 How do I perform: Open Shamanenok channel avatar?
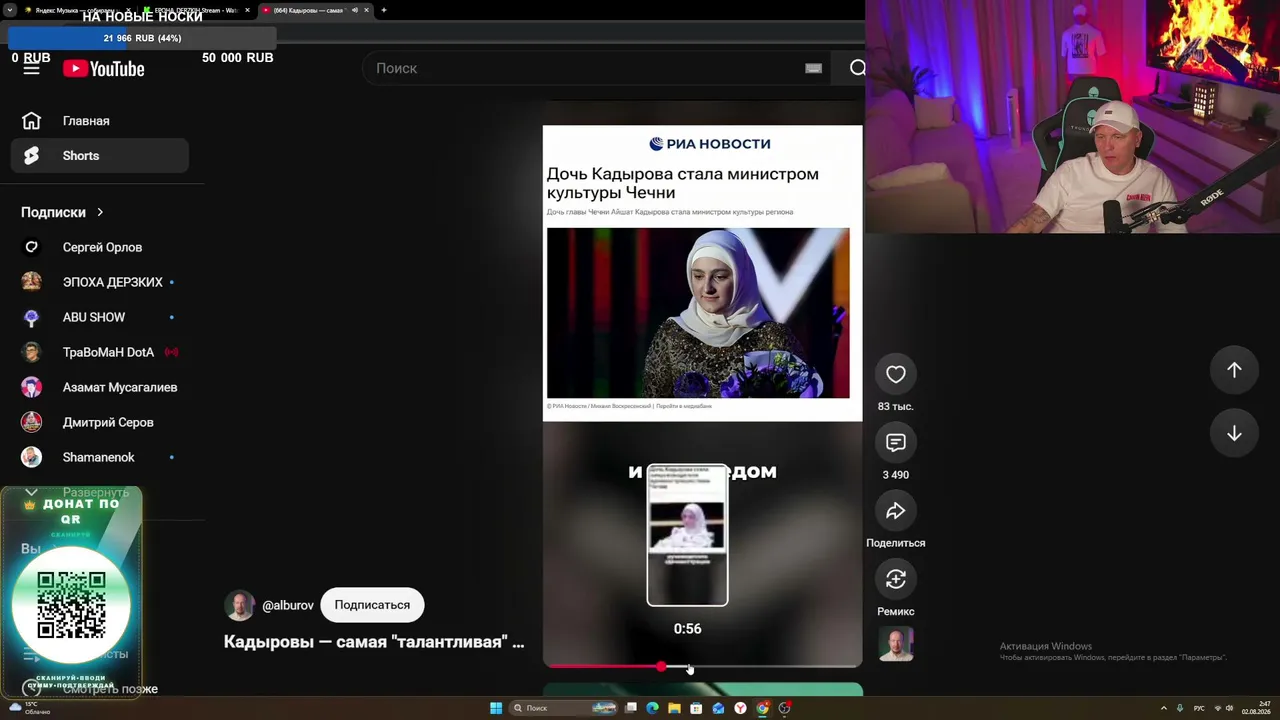coord(32,457)
